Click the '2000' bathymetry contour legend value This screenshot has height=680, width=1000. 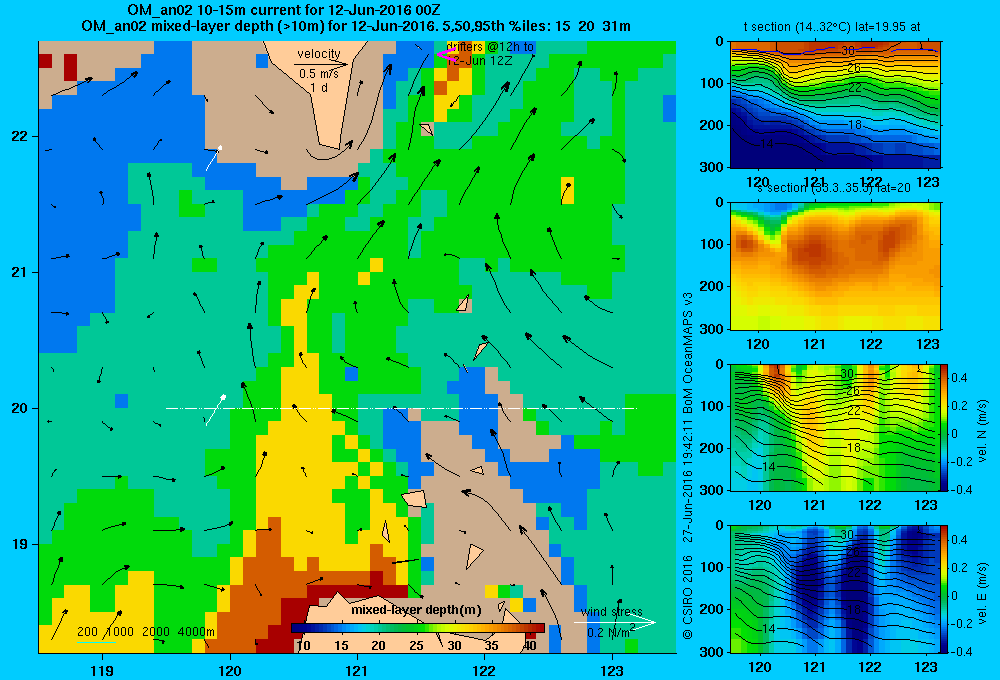tap(156, 632)
